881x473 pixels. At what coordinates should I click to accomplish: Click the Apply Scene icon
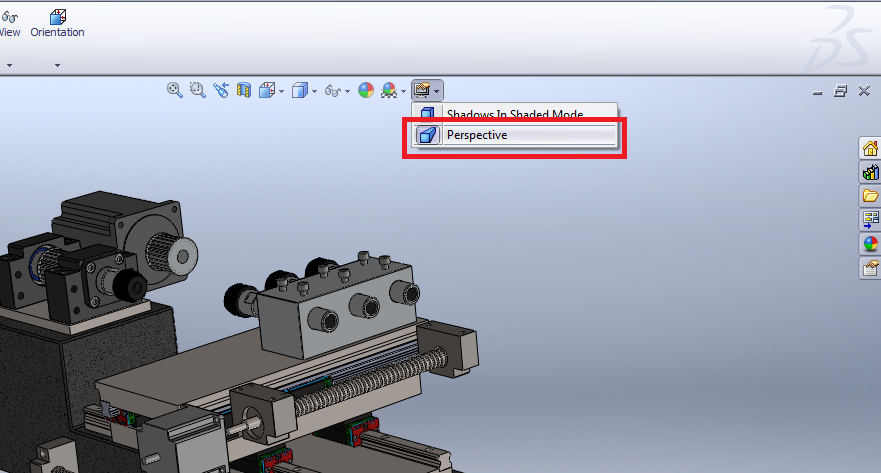[x=389, y=90]
